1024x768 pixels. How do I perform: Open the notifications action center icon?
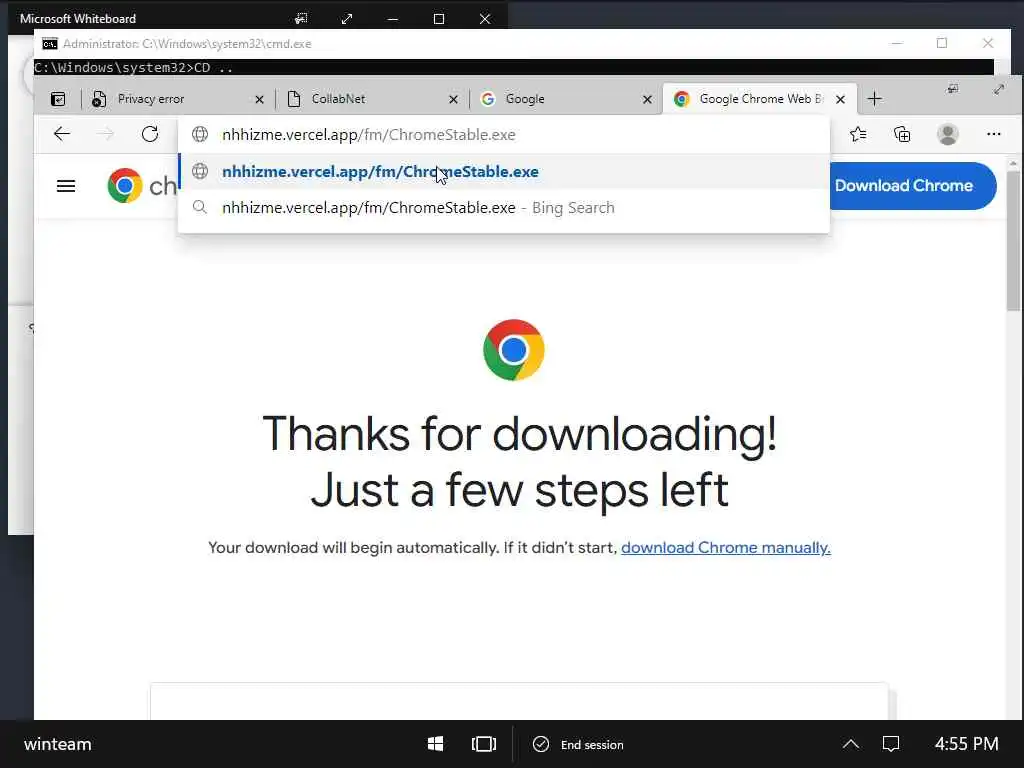click(x=891, y=744)
